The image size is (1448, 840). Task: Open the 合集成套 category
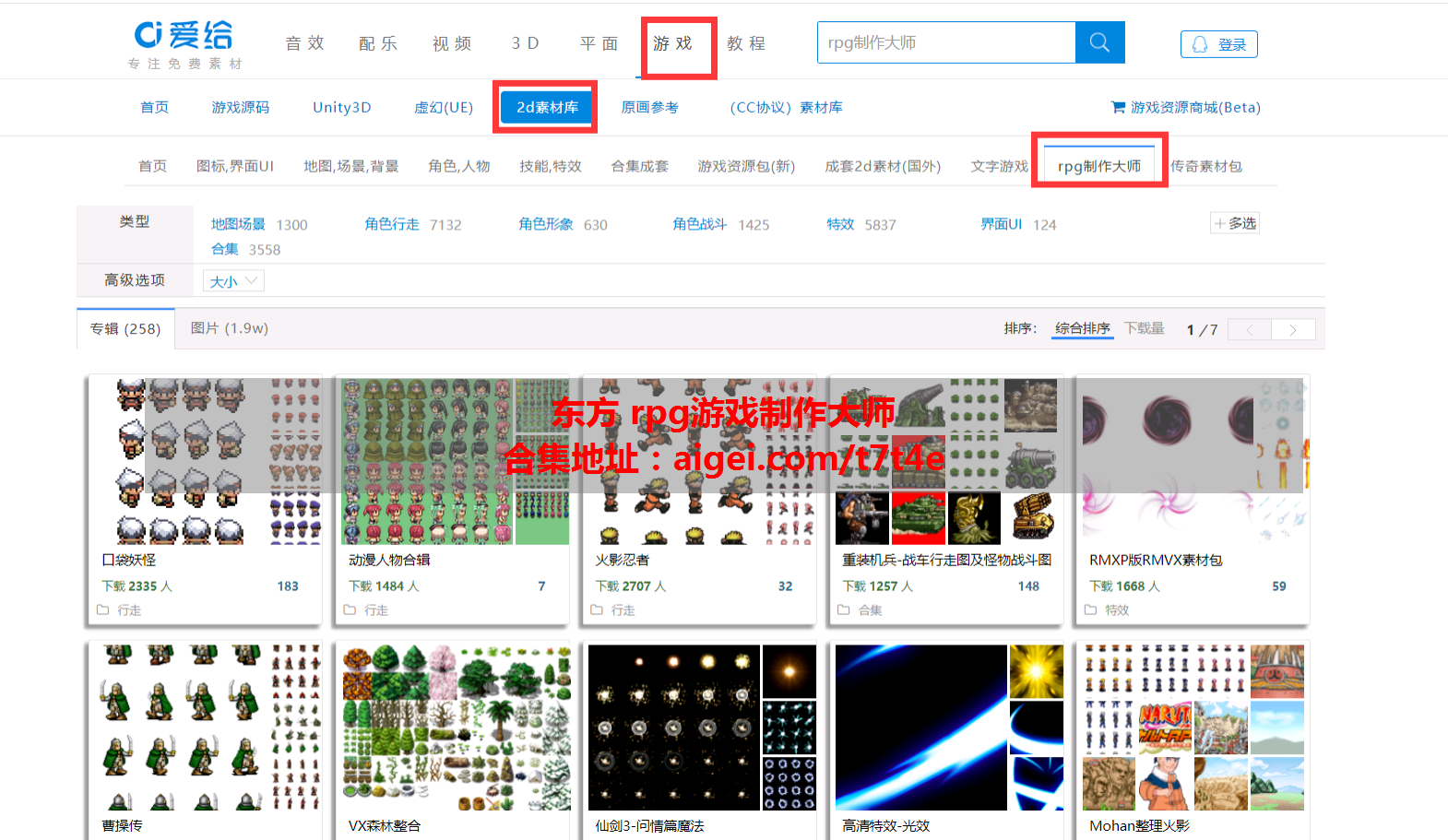click(x=640, y=166)
